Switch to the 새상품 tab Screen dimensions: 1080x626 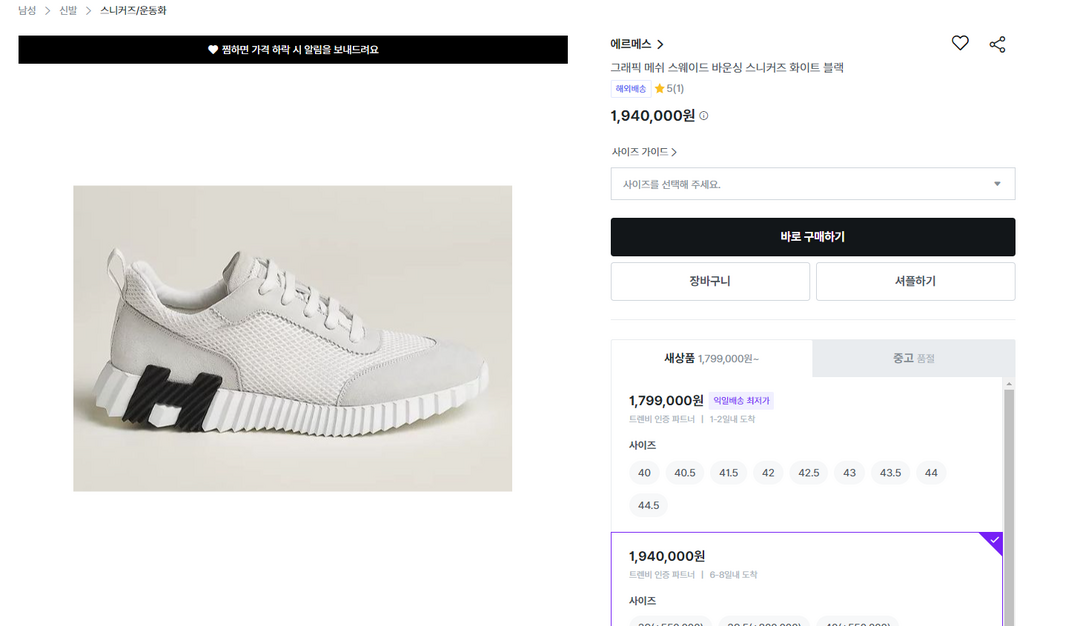(711, 358)
